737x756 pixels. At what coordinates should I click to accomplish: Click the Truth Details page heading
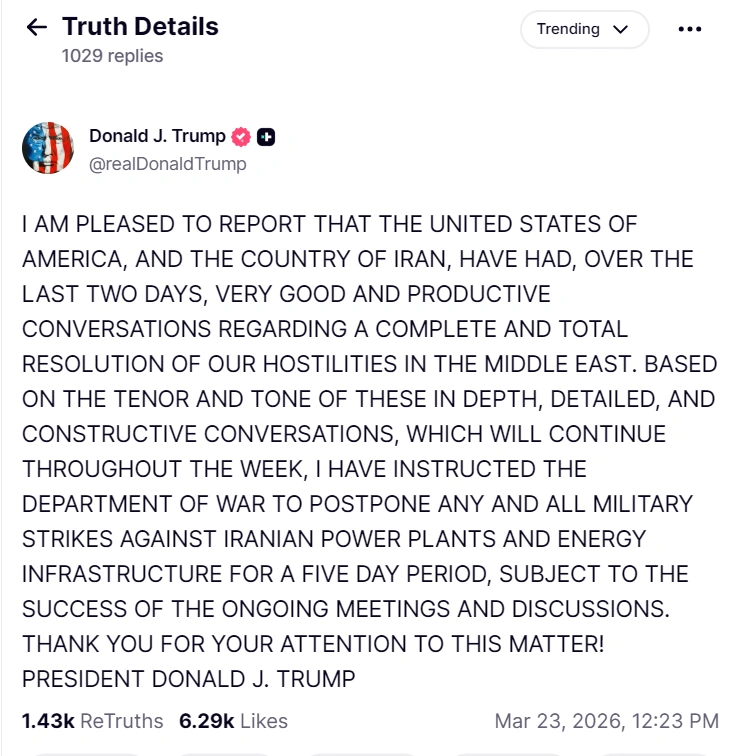[140, 27]
